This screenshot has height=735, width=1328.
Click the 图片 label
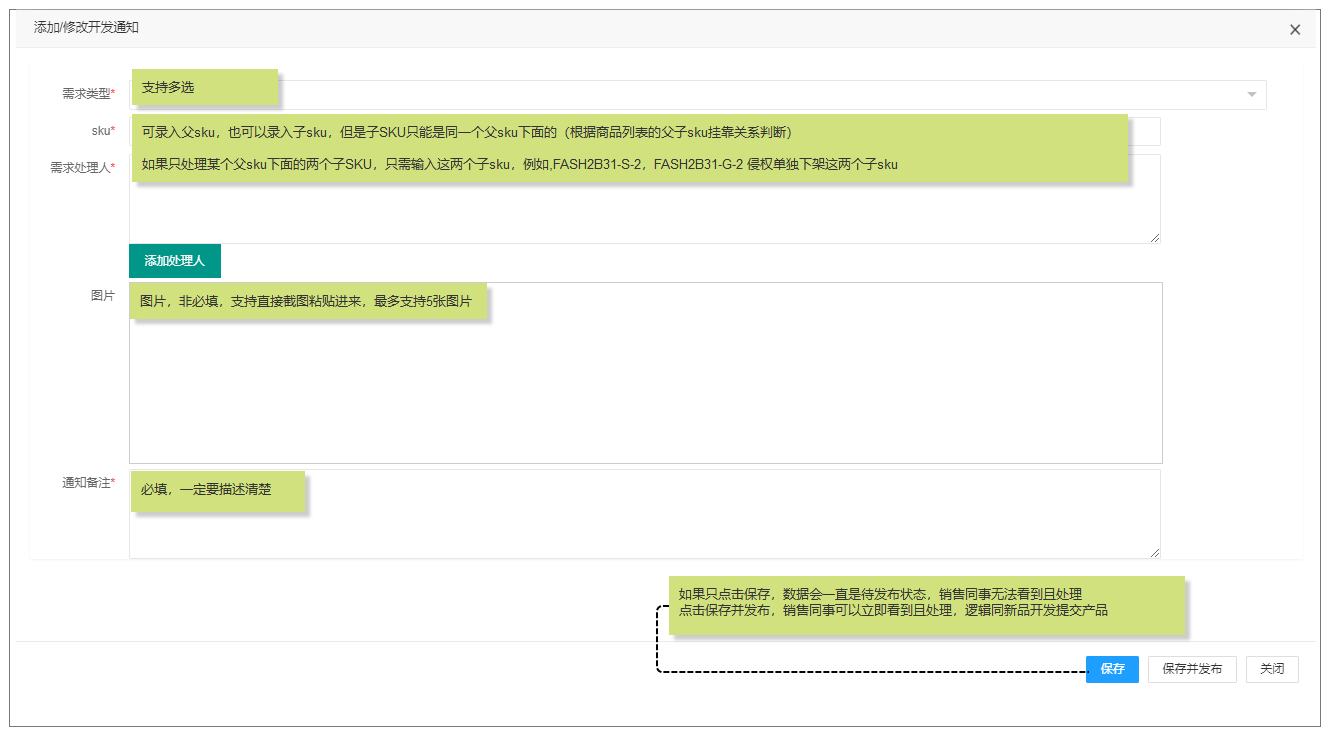tap(103, 296)
